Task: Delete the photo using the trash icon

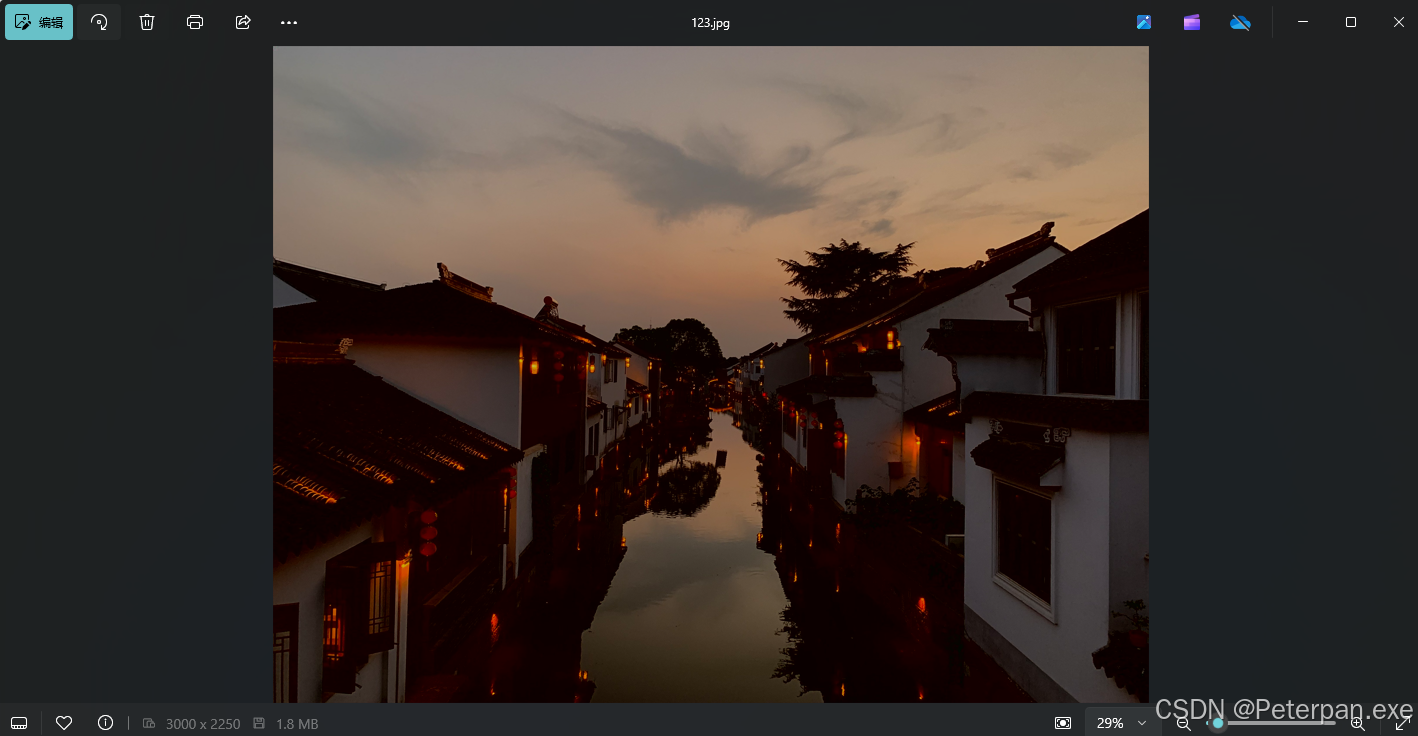Action: [147, 22]
